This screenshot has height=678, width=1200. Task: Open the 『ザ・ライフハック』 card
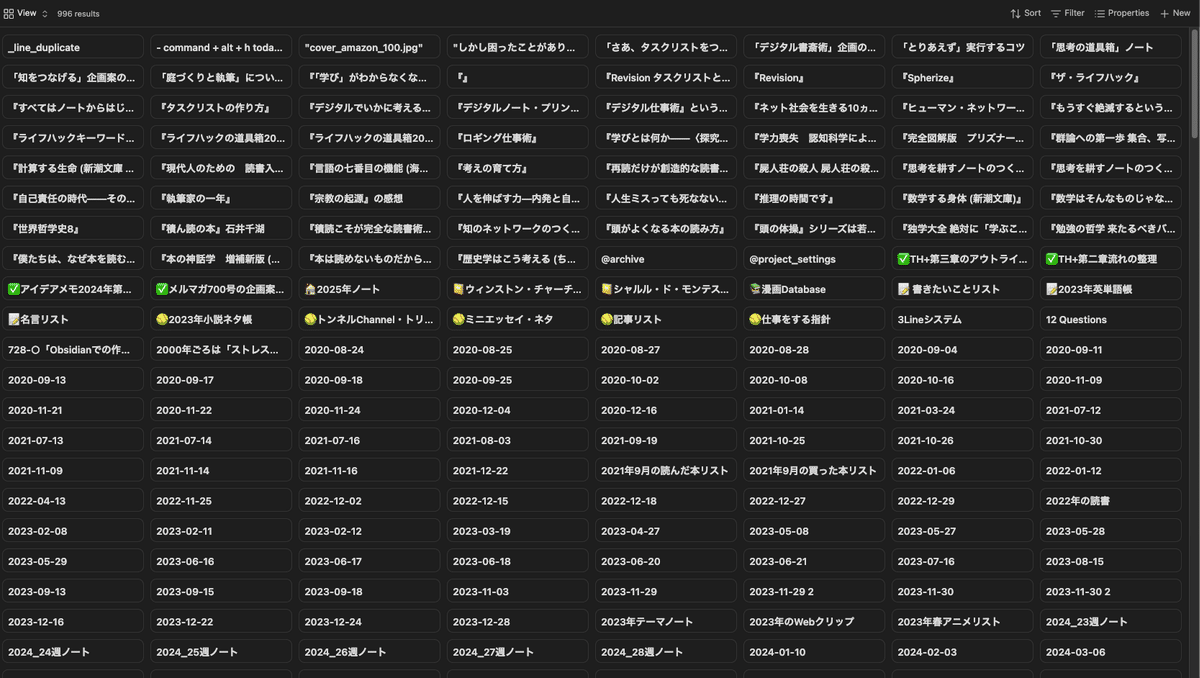point(1110,78)
